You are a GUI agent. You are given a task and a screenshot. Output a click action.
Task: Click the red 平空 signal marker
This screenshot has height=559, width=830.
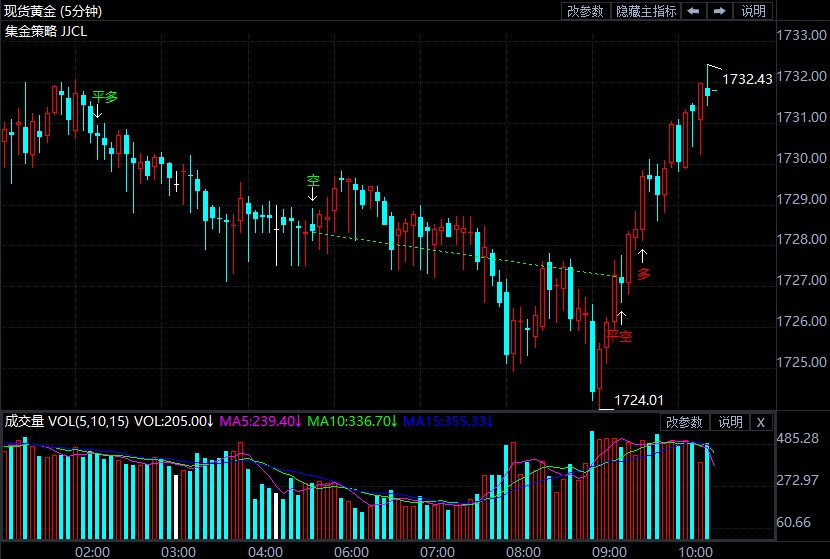(619, 336)
